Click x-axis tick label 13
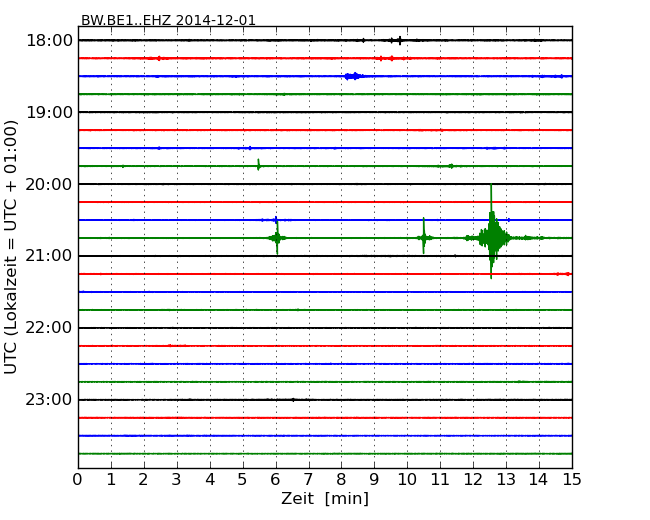650x520 pixels. point(506,479)
